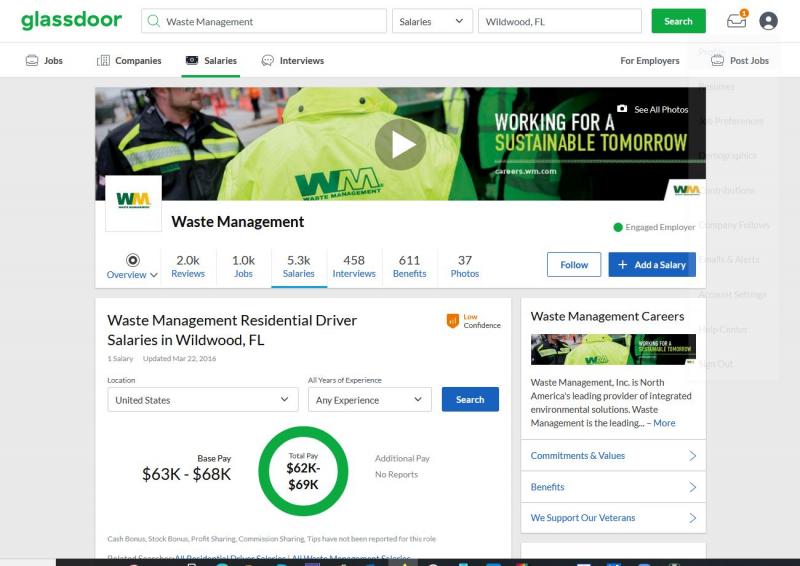The image size is (800, 566).
Task: Click the Waste Management Careers banner thumbnail
Action: (x=613, y=350)
